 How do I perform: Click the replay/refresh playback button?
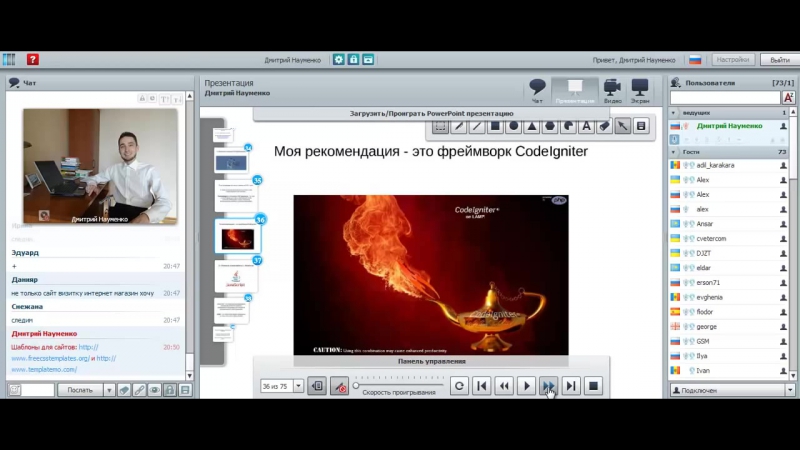459,386
